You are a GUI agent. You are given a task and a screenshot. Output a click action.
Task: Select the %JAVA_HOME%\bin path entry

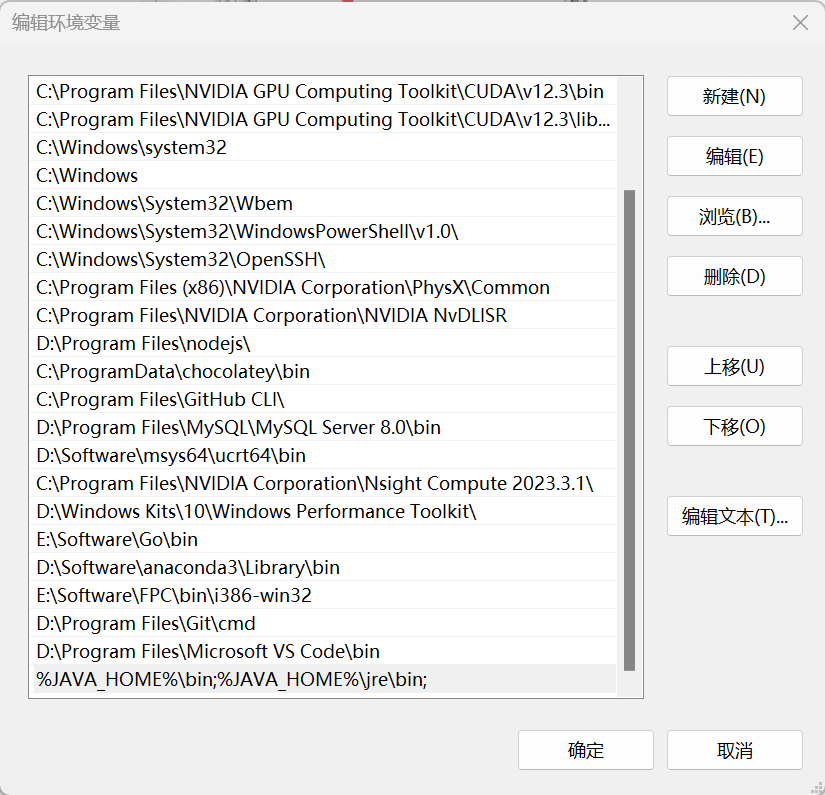tap(231, 679)
